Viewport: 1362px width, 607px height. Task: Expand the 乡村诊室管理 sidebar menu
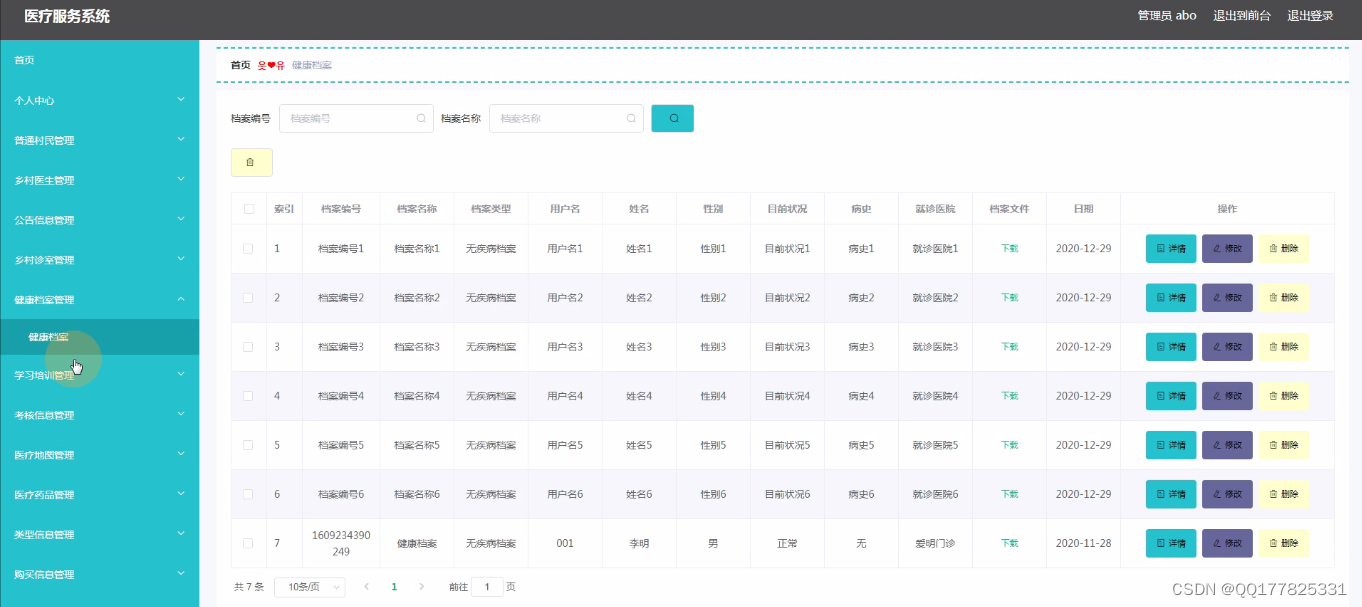(x=100, y=260)
